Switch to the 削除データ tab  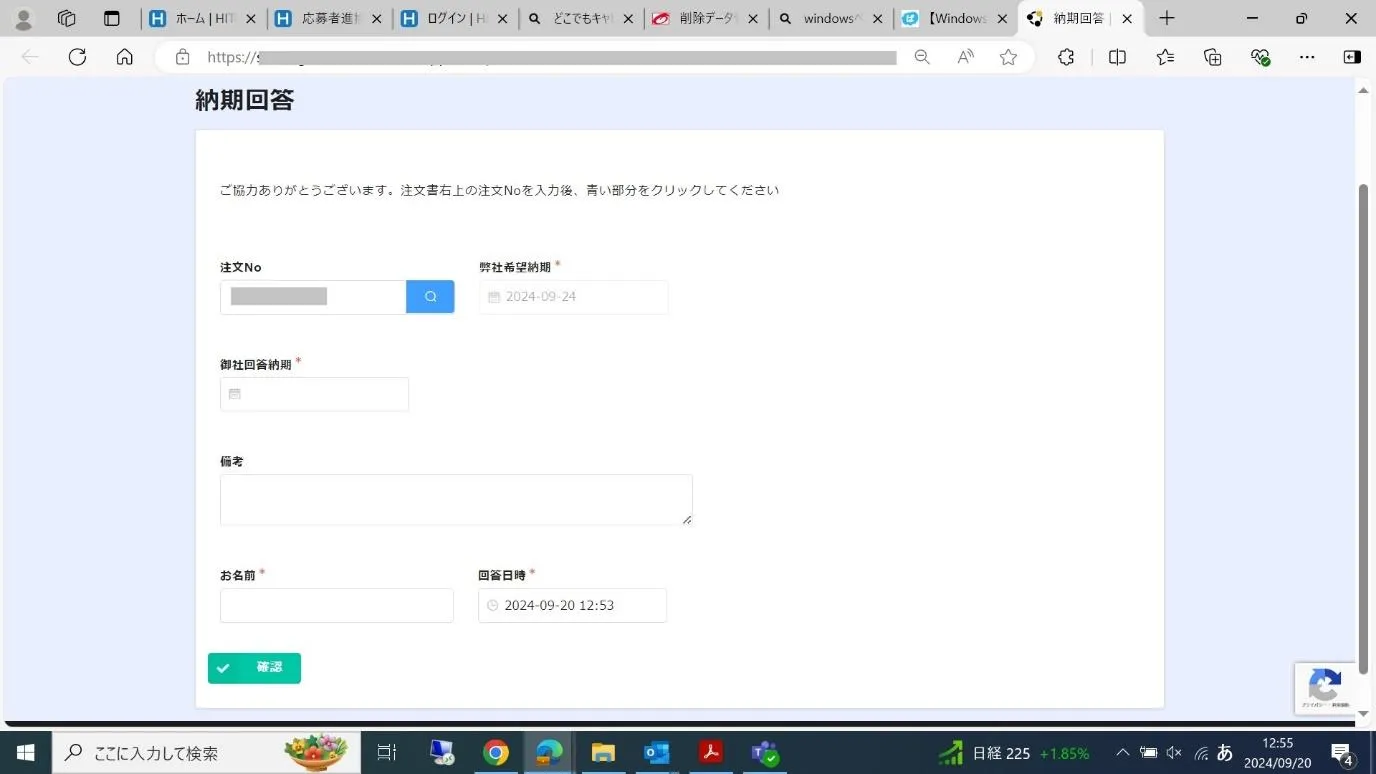tap(705, 18)
